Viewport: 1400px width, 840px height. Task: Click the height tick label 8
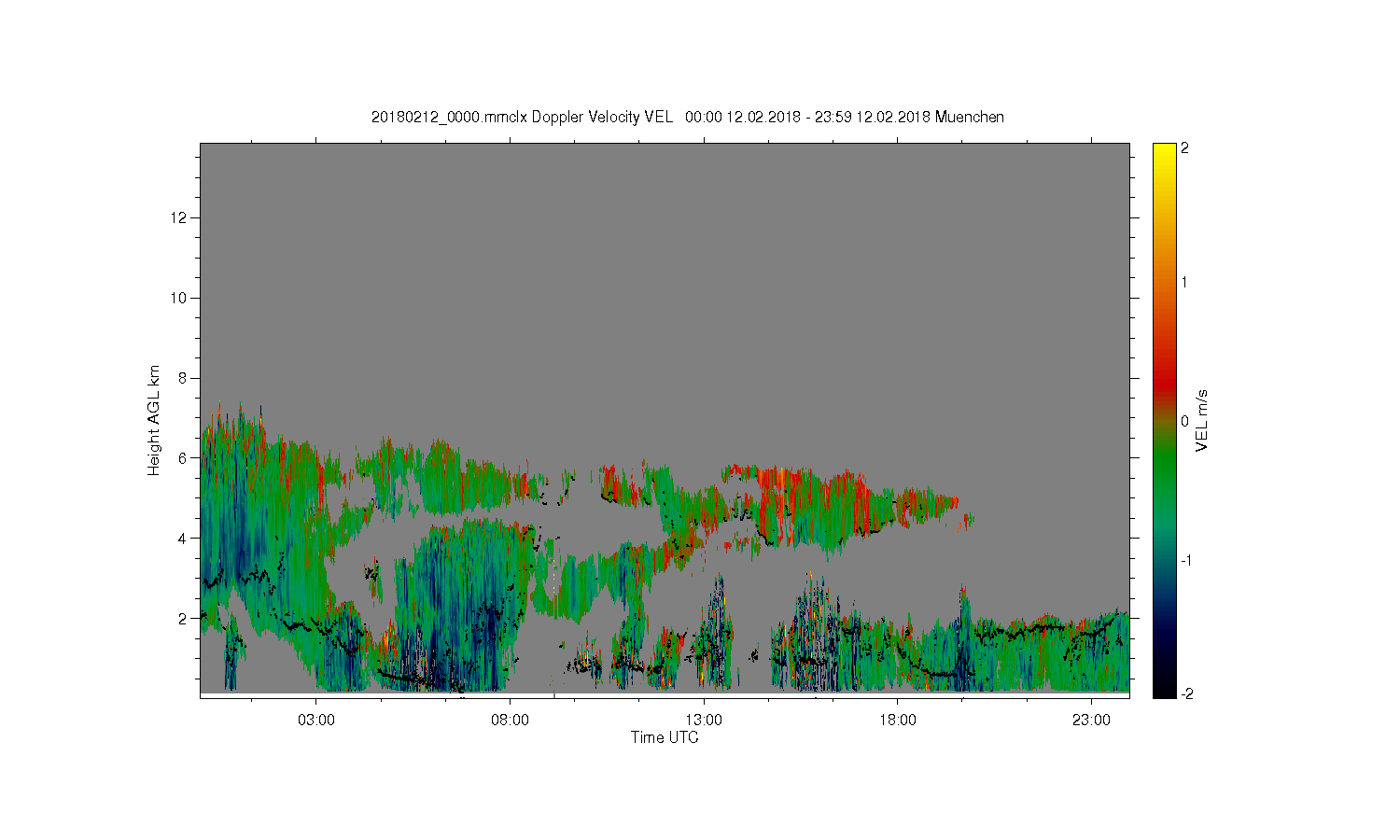(x=183, y=378)
